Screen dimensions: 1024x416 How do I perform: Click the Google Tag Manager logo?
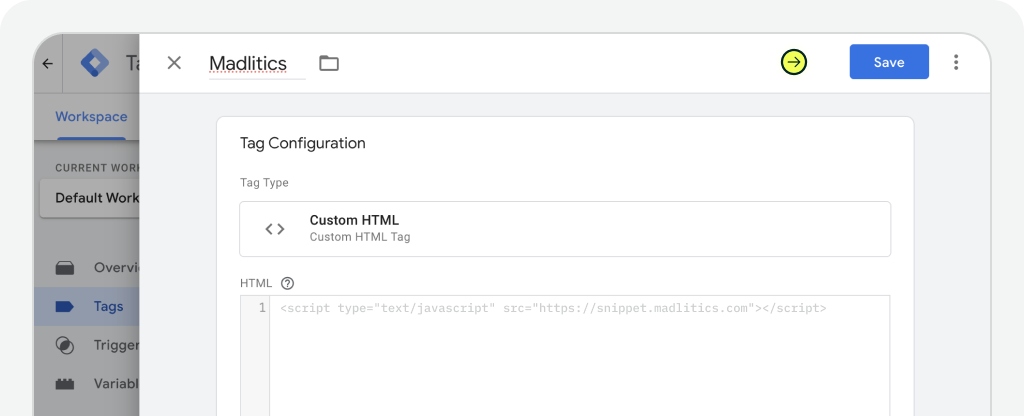pyautogui.click(x=98, y=63)
